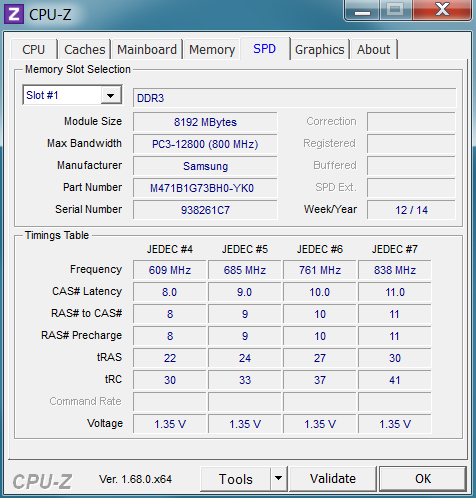Click the Validate button
The height and width of the screenshot is (498, 476).
333,479
